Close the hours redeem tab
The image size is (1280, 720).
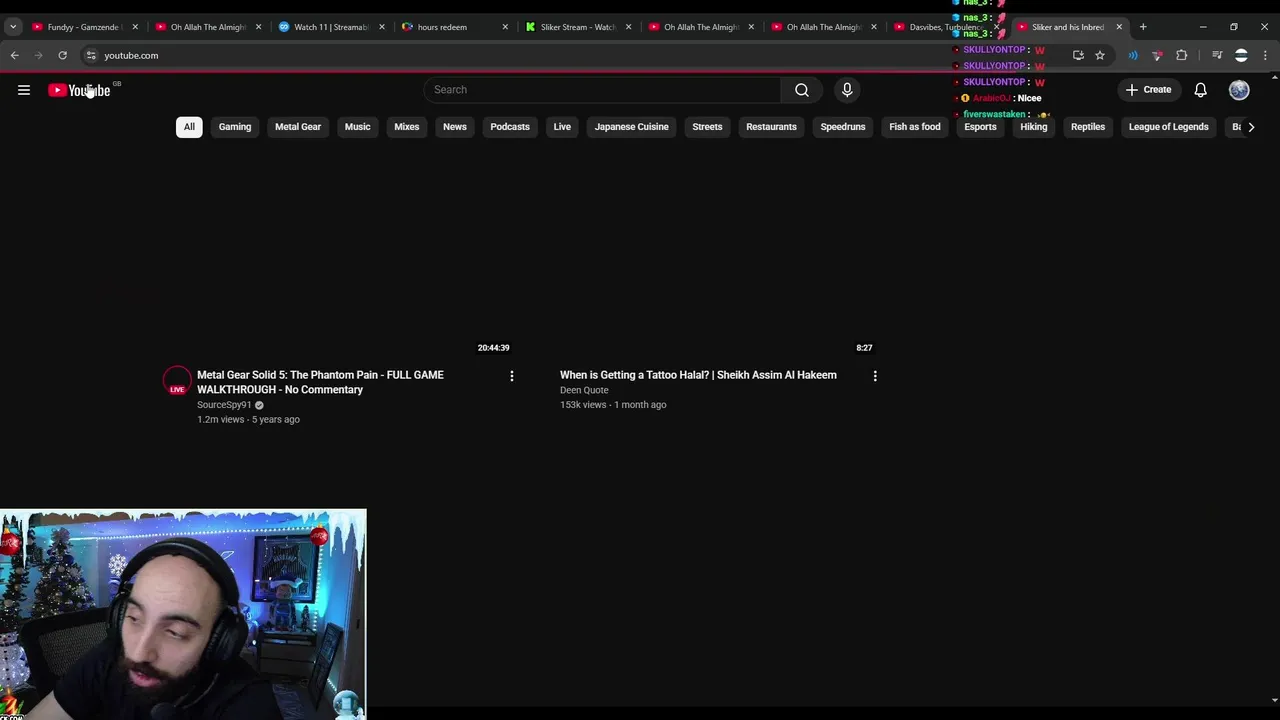coord(505,27)
